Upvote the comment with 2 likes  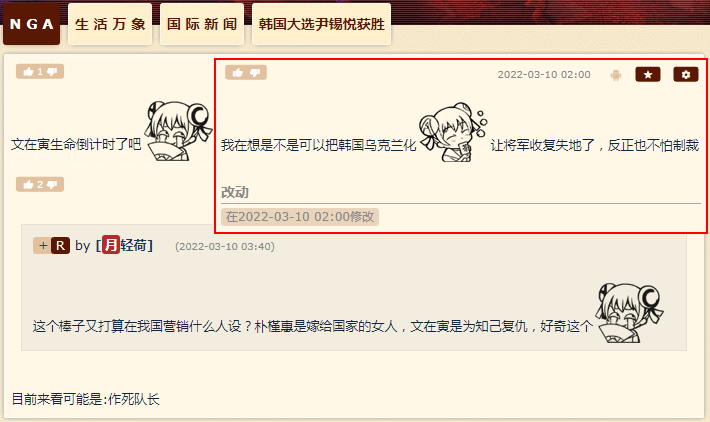pyautogui.click(x=29, y=184)
